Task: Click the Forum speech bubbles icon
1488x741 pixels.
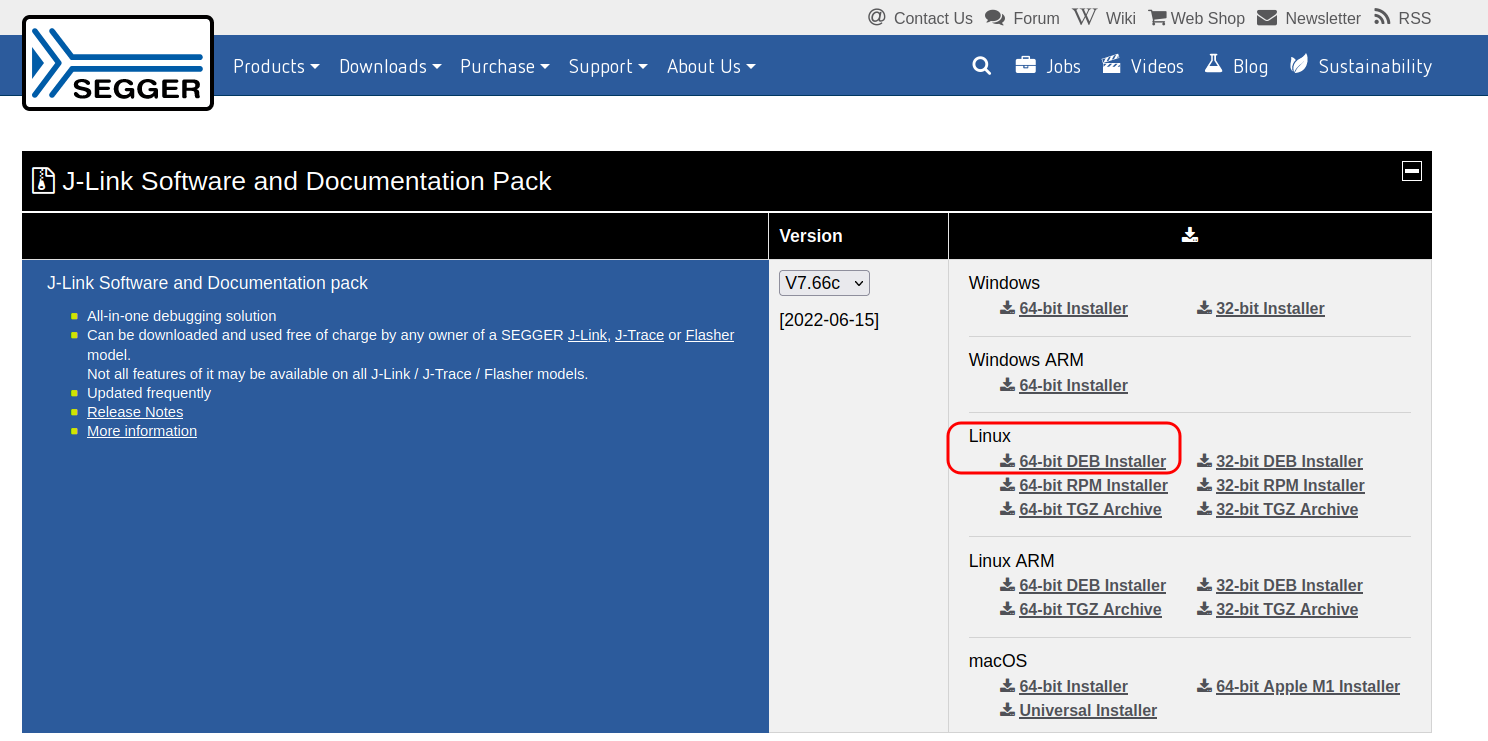Action: pos(995,18)
